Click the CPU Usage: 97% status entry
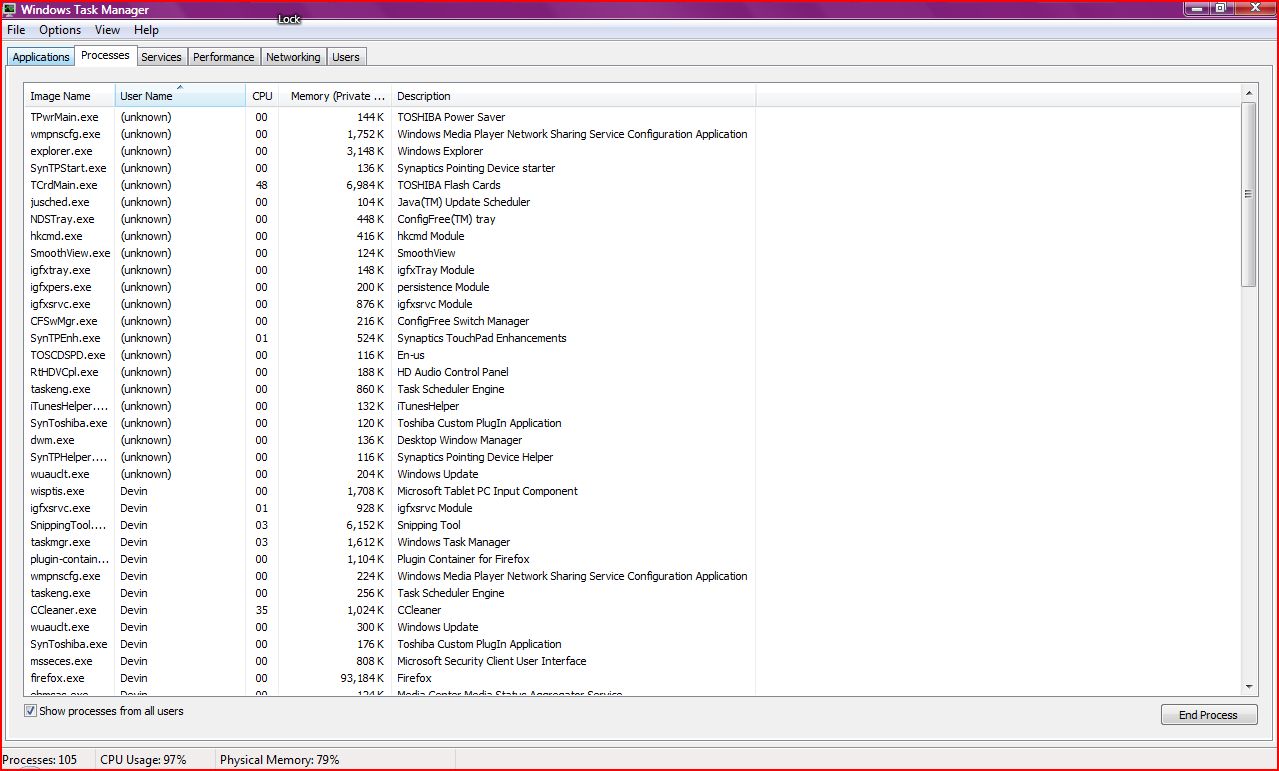 point(143,760)
